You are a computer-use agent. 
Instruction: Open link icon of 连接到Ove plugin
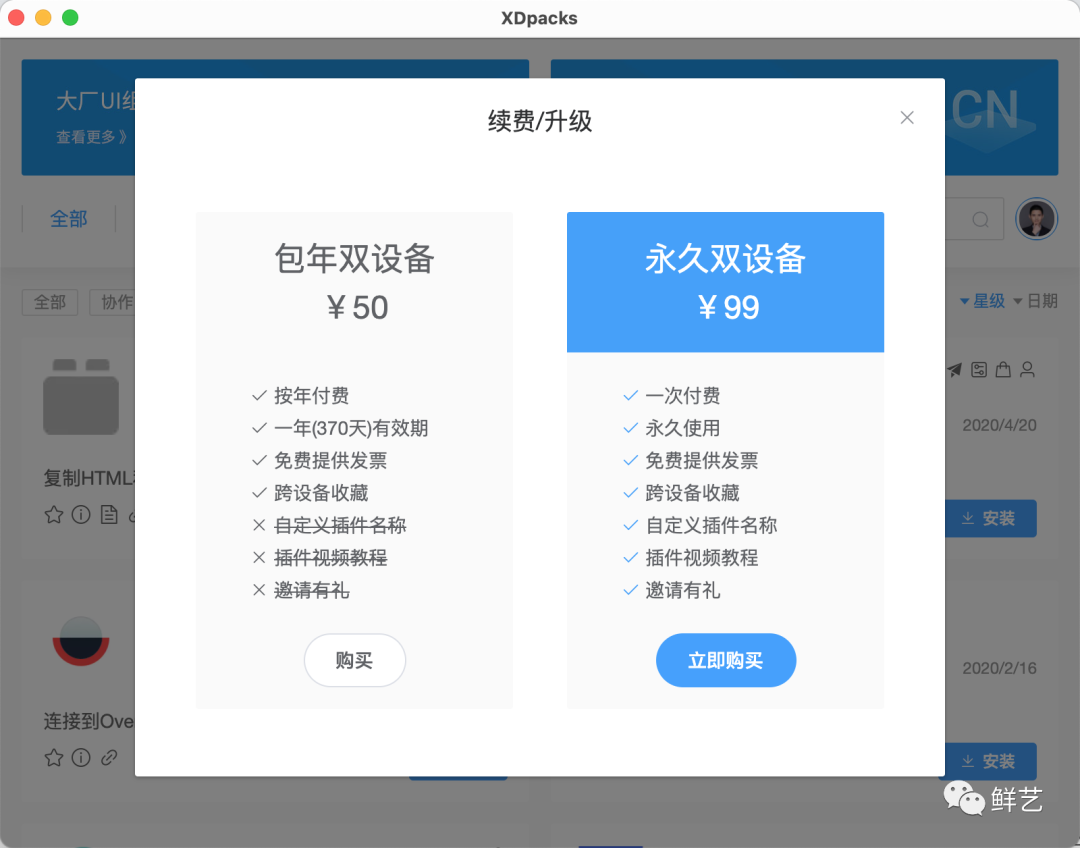coord(109,758)
